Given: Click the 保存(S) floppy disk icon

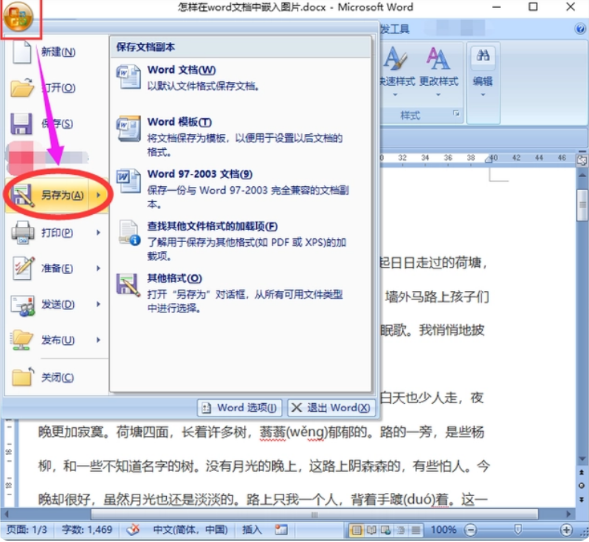Looking at the screenshot, I should pyautogui.click(x=21, y=124).
